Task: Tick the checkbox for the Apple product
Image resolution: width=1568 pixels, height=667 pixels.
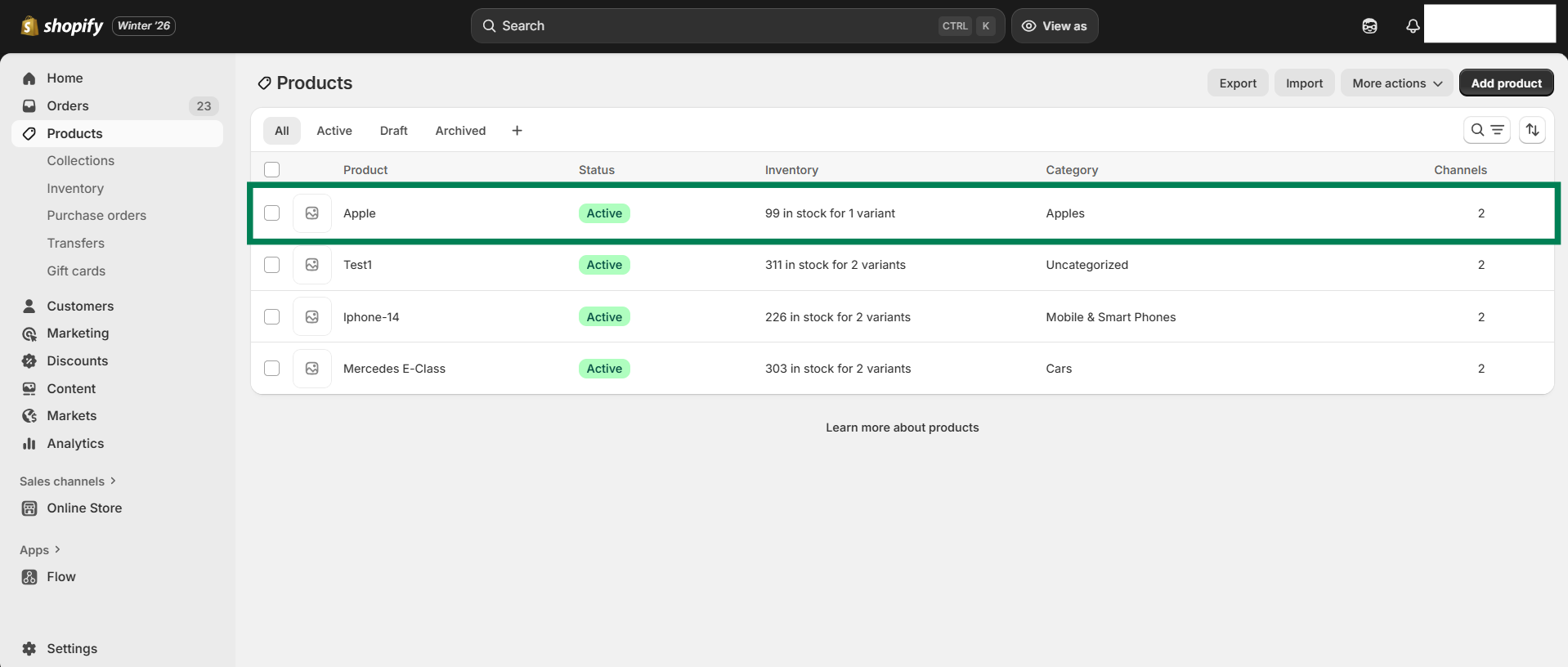Action: click(272, 213)
